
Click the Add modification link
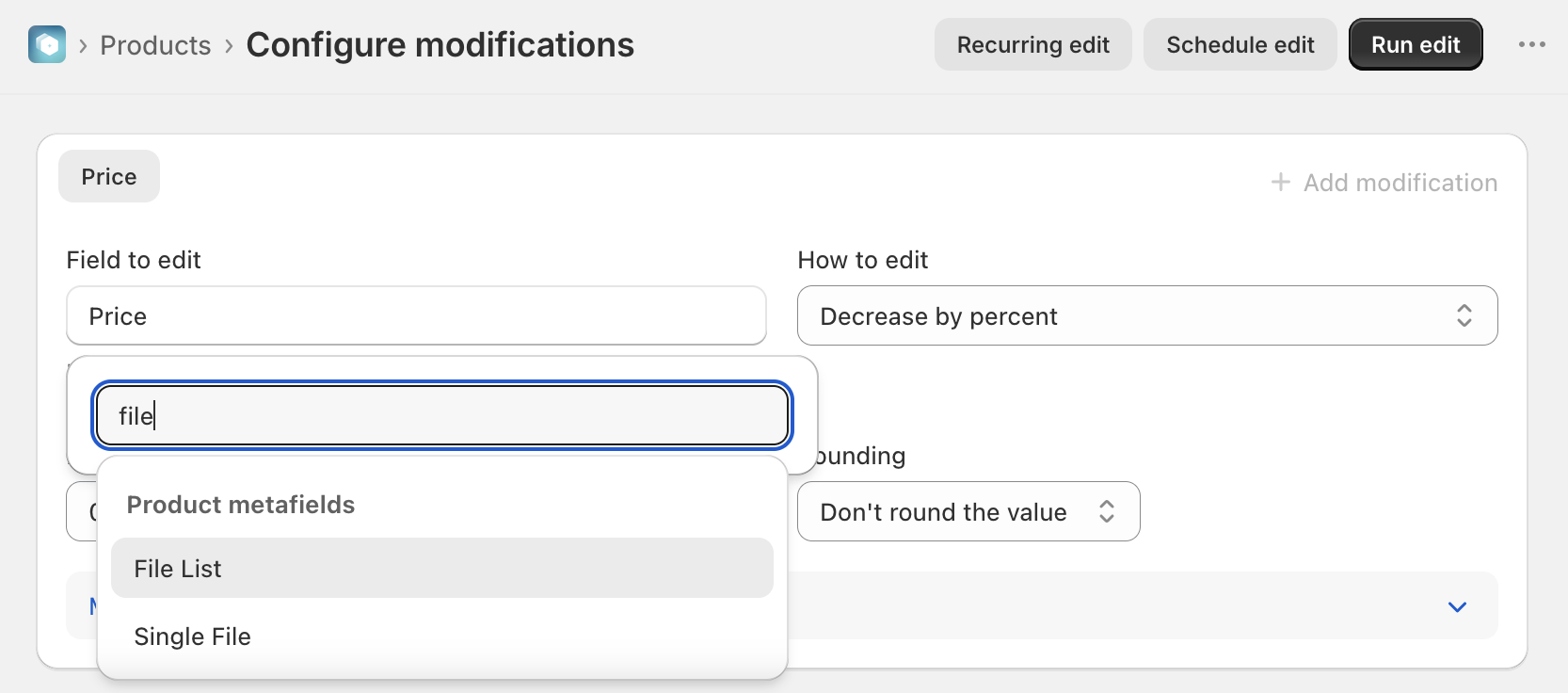pyautogui.click(x=1384, y=182)
